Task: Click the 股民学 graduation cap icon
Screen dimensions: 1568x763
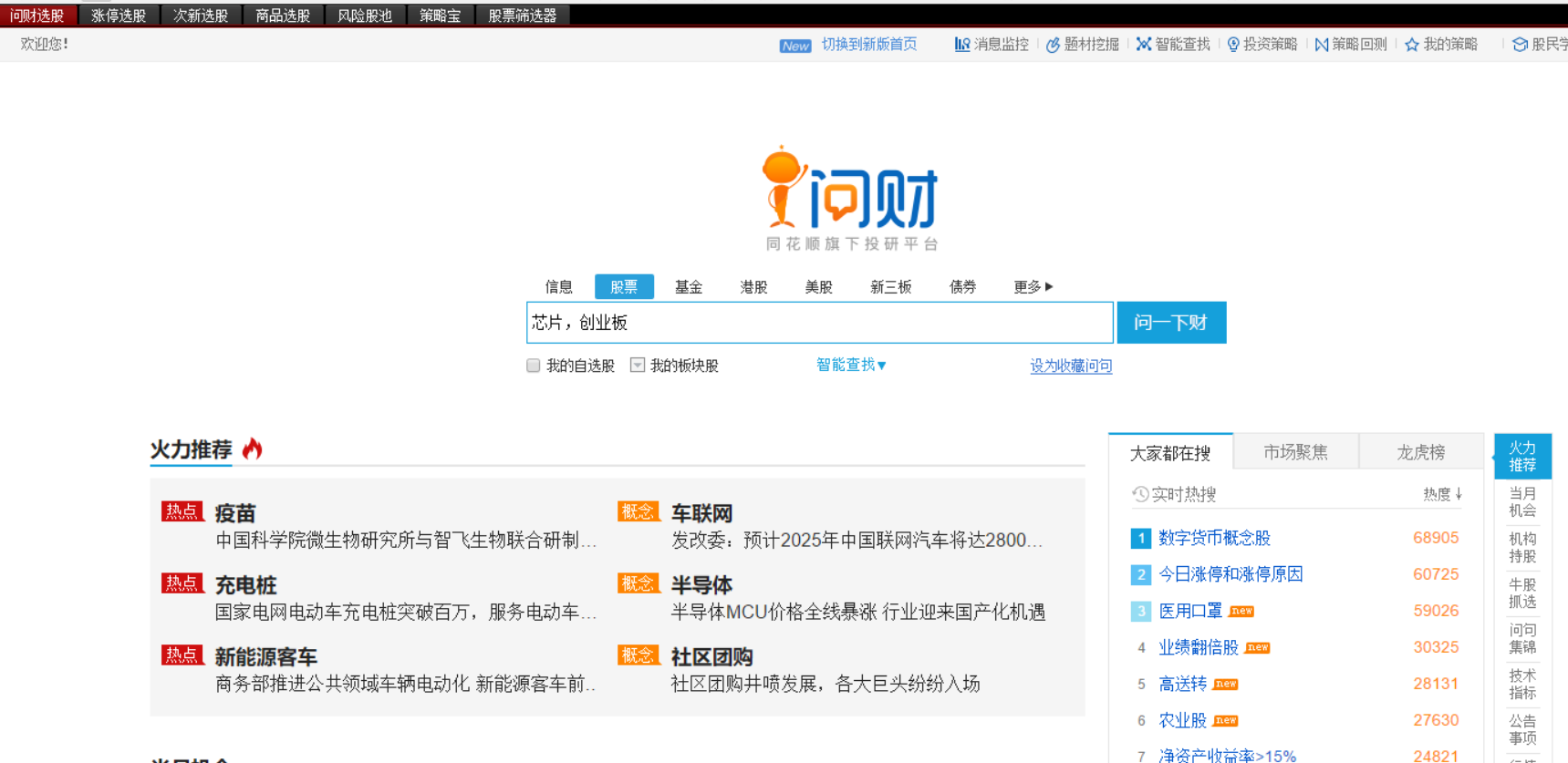Action: [x=1520, y=45]
